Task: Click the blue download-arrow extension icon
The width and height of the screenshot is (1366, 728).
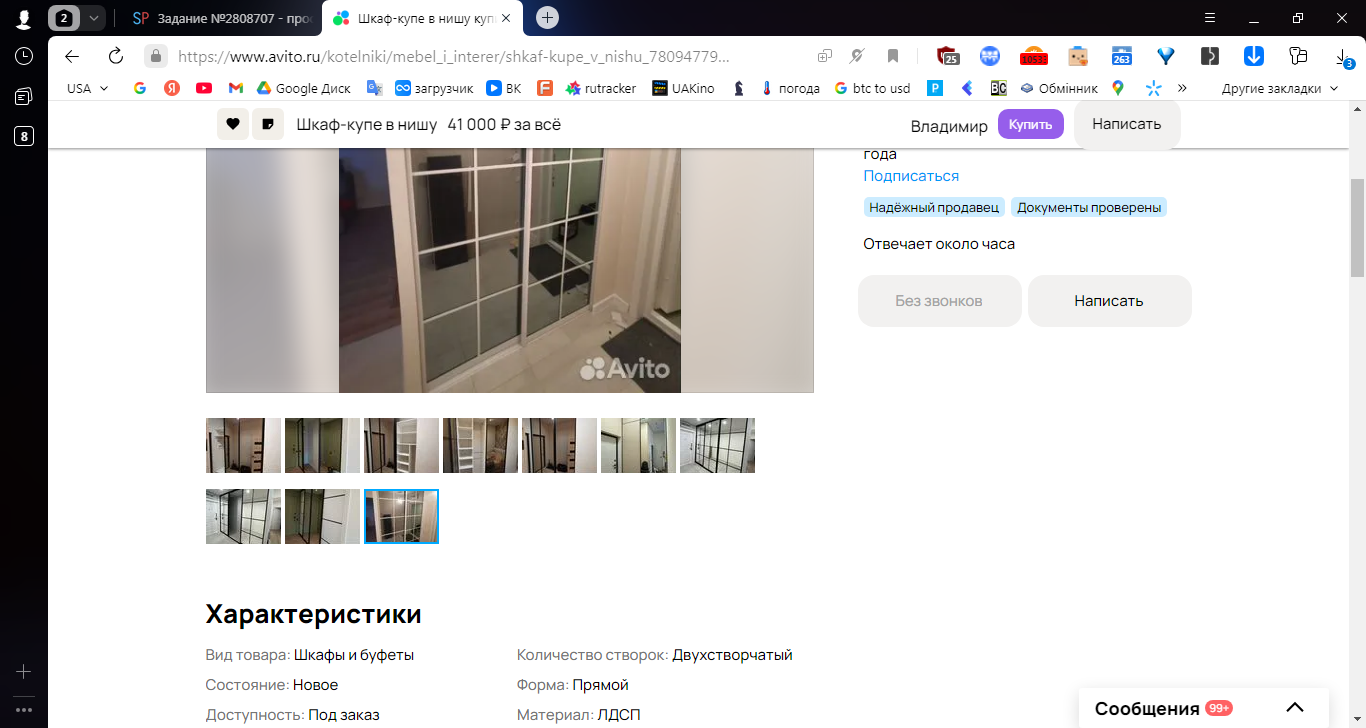Action: pyautogui.click(x=1254, y=56)
